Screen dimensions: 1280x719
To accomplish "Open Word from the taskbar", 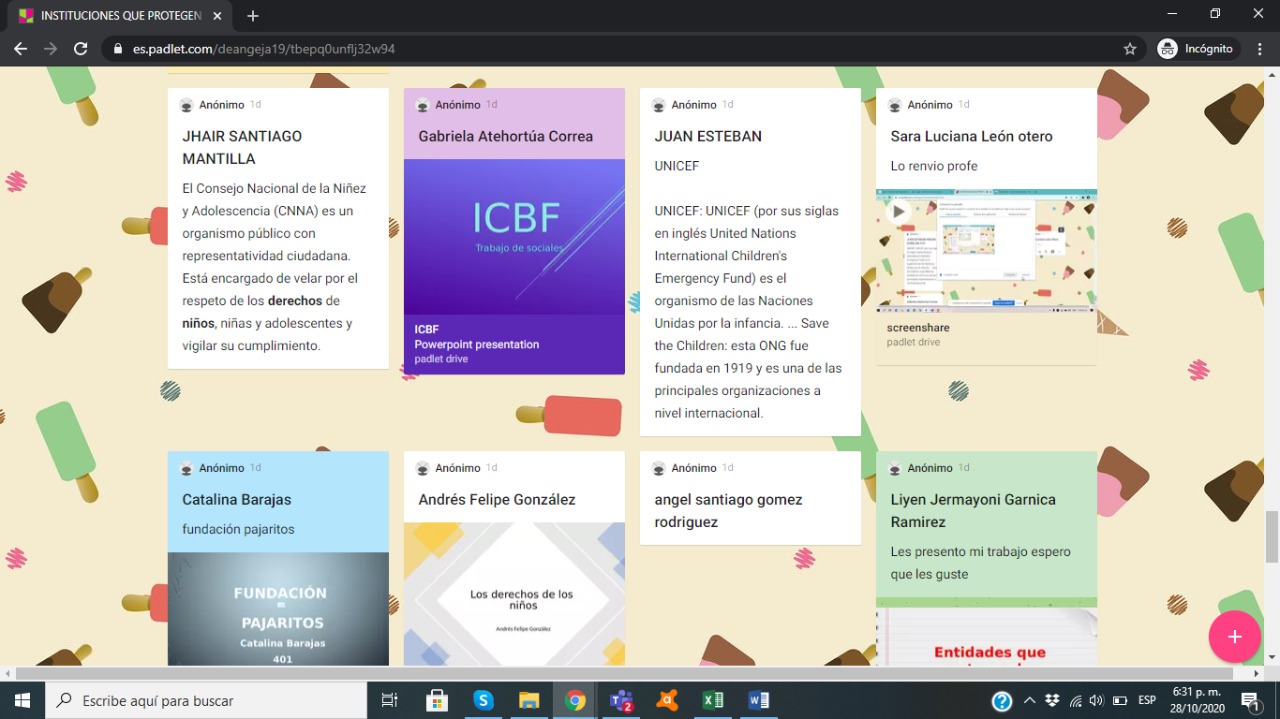I will (758, 700).
